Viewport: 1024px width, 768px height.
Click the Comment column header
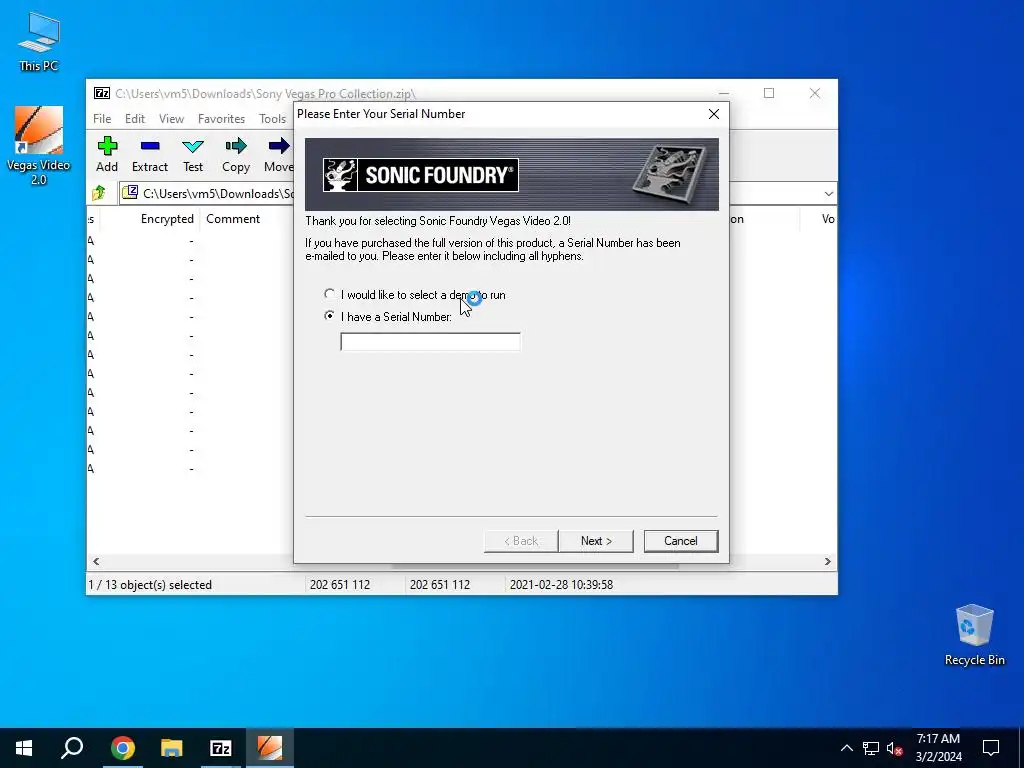(x=233, y=219)
